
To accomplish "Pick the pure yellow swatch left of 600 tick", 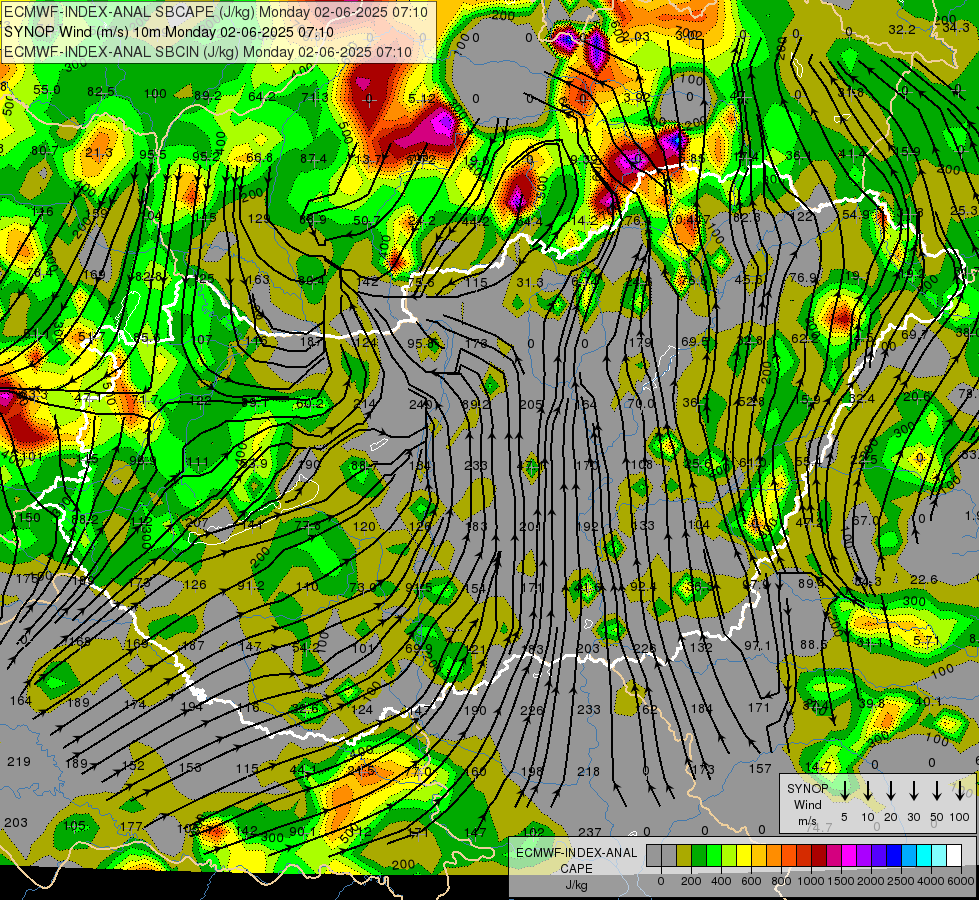I will (x=744, y=855).
